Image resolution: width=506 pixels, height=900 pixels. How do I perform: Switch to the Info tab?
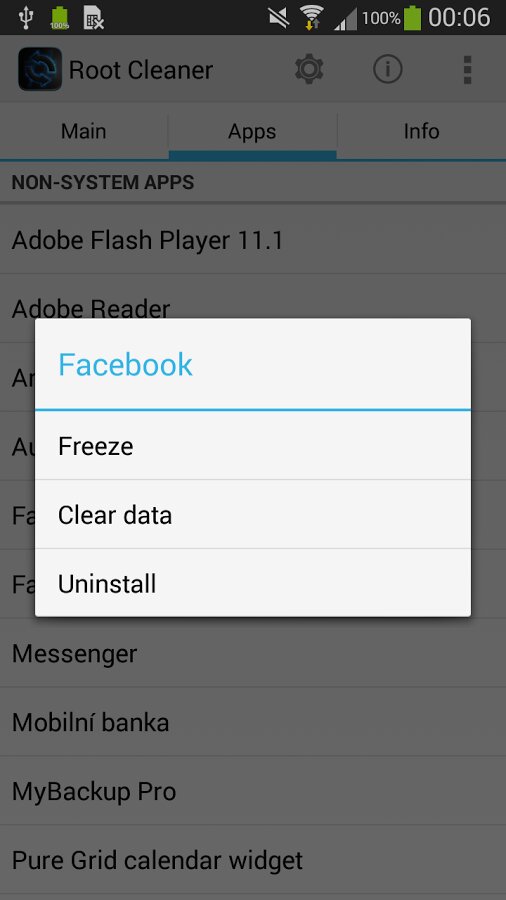pos(422,131)
